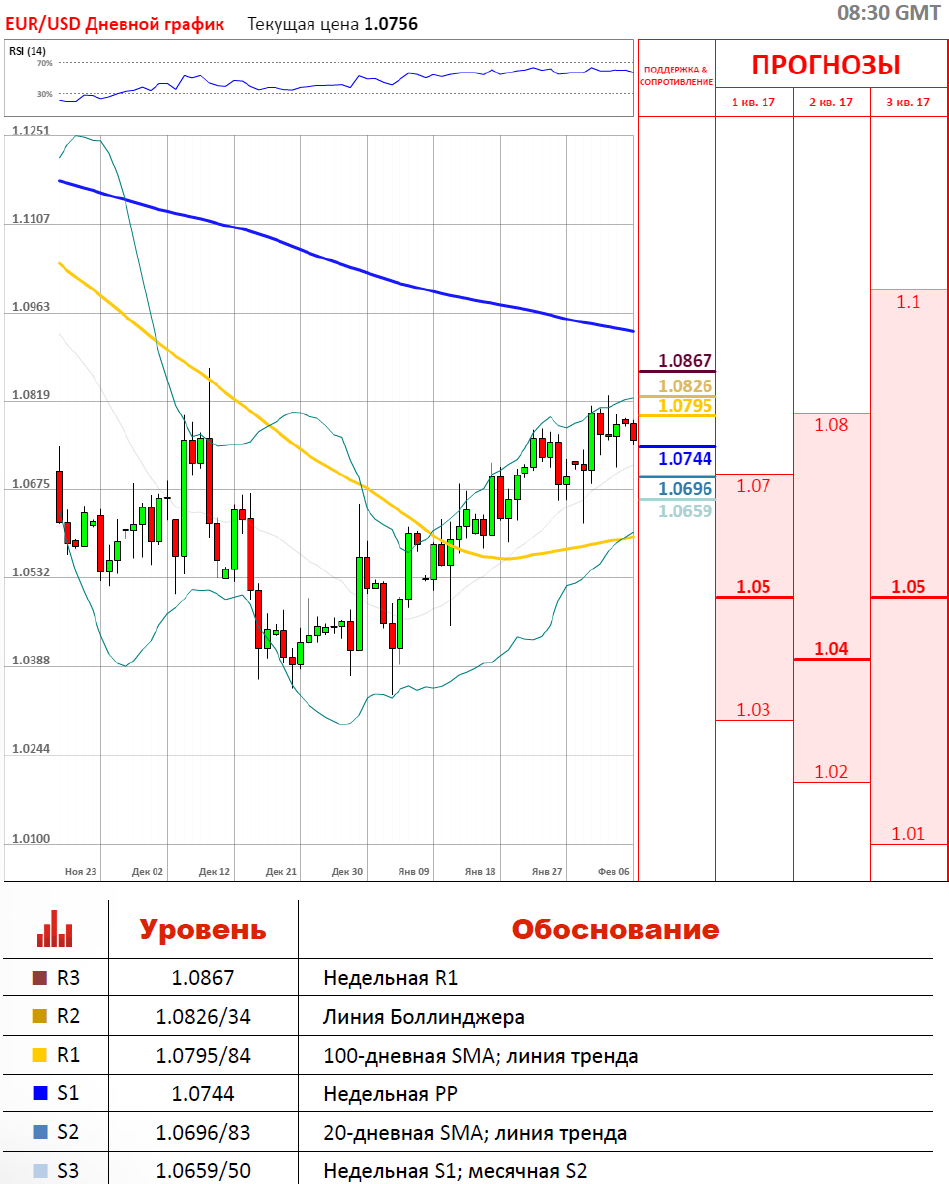949x1184 pixels.
Task: Click the 1.04 forecast median in second quarter
Action: click(831, 649)
